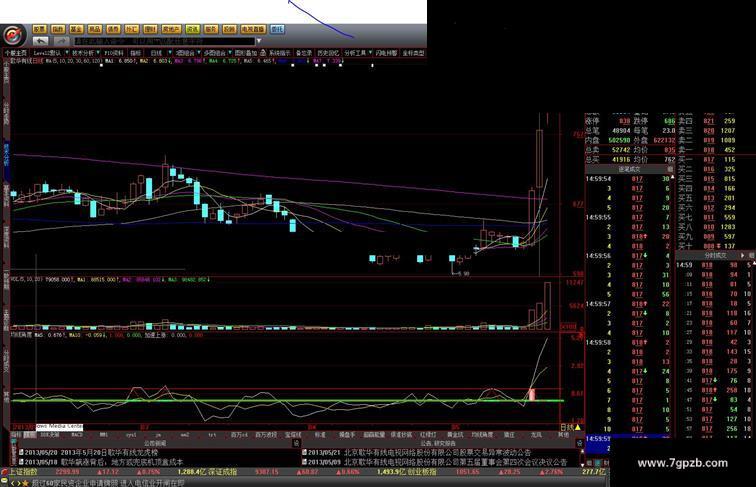Select the 宝塔线 indicator tab
756x487 pixels.
click(293, 434)
